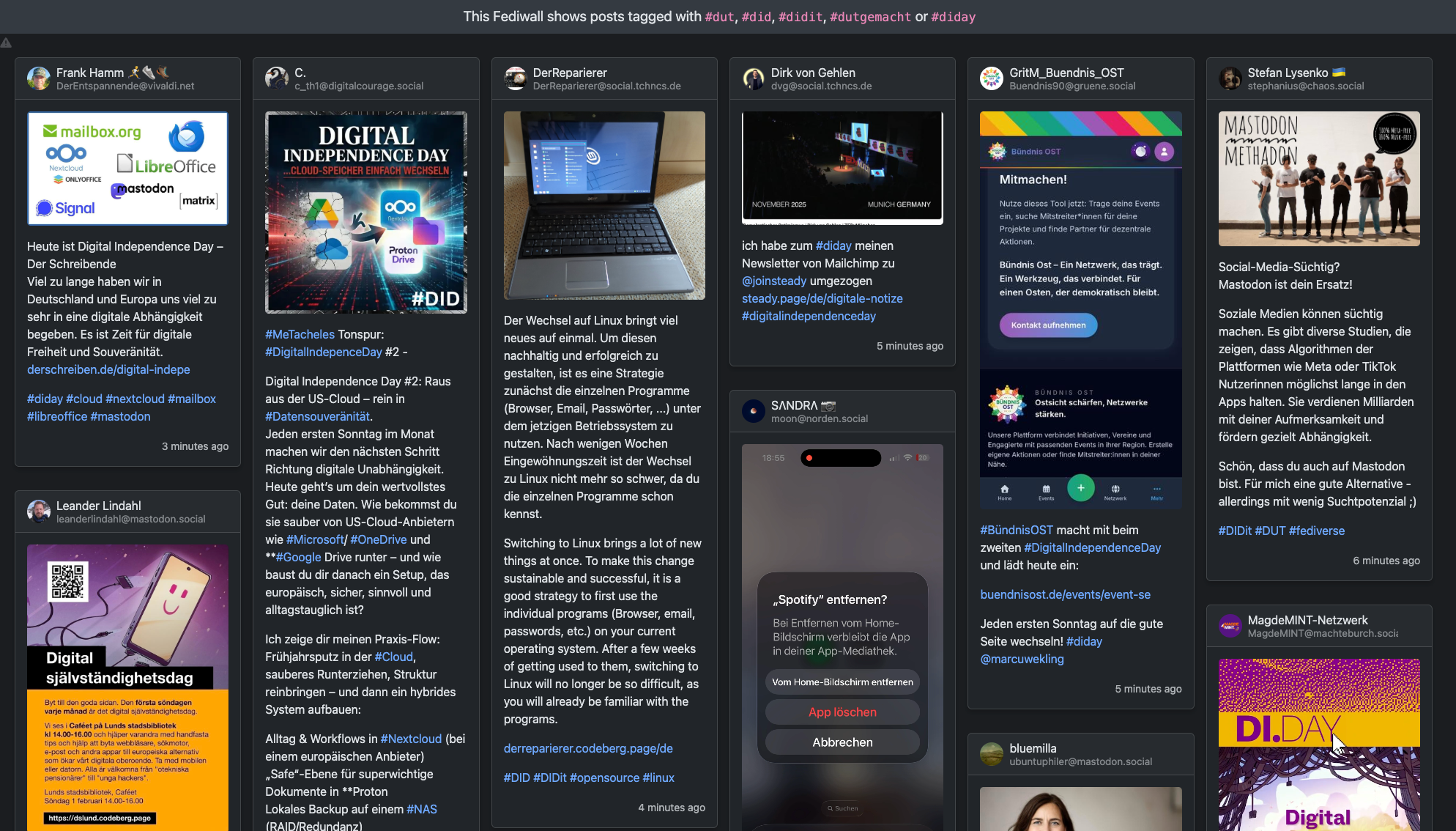
Task: Open the buendnisost.de/events link
Action: 1065,594
